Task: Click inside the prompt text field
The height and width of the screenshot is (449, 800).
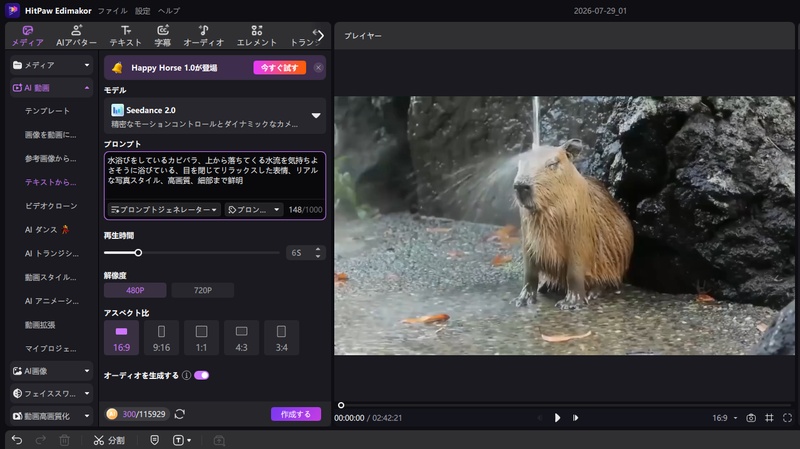Action: 215,176
